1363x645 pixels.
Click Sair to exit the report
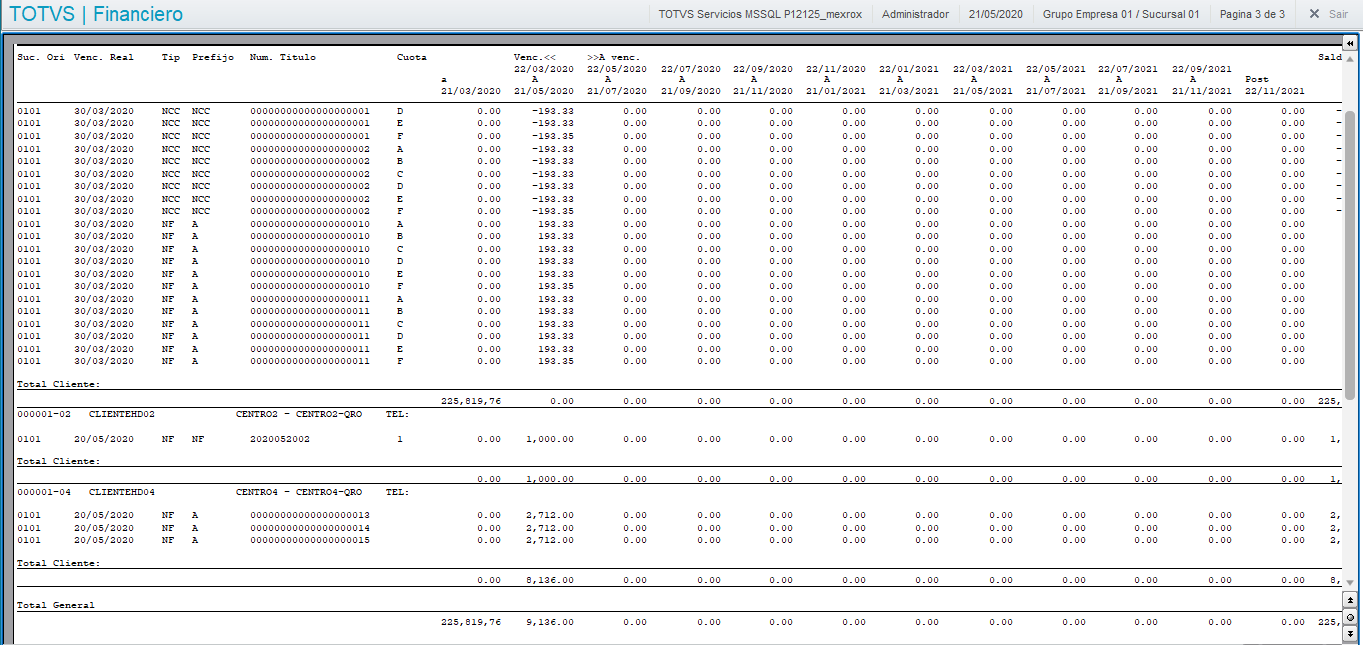point(1328,15)
